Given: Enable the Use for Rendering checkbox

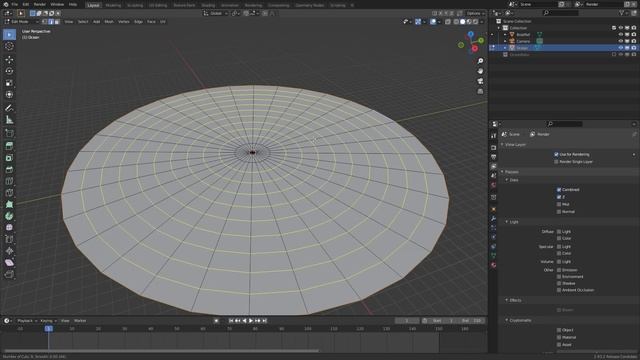Looking at the screenshot, I should tap(556, 154).
